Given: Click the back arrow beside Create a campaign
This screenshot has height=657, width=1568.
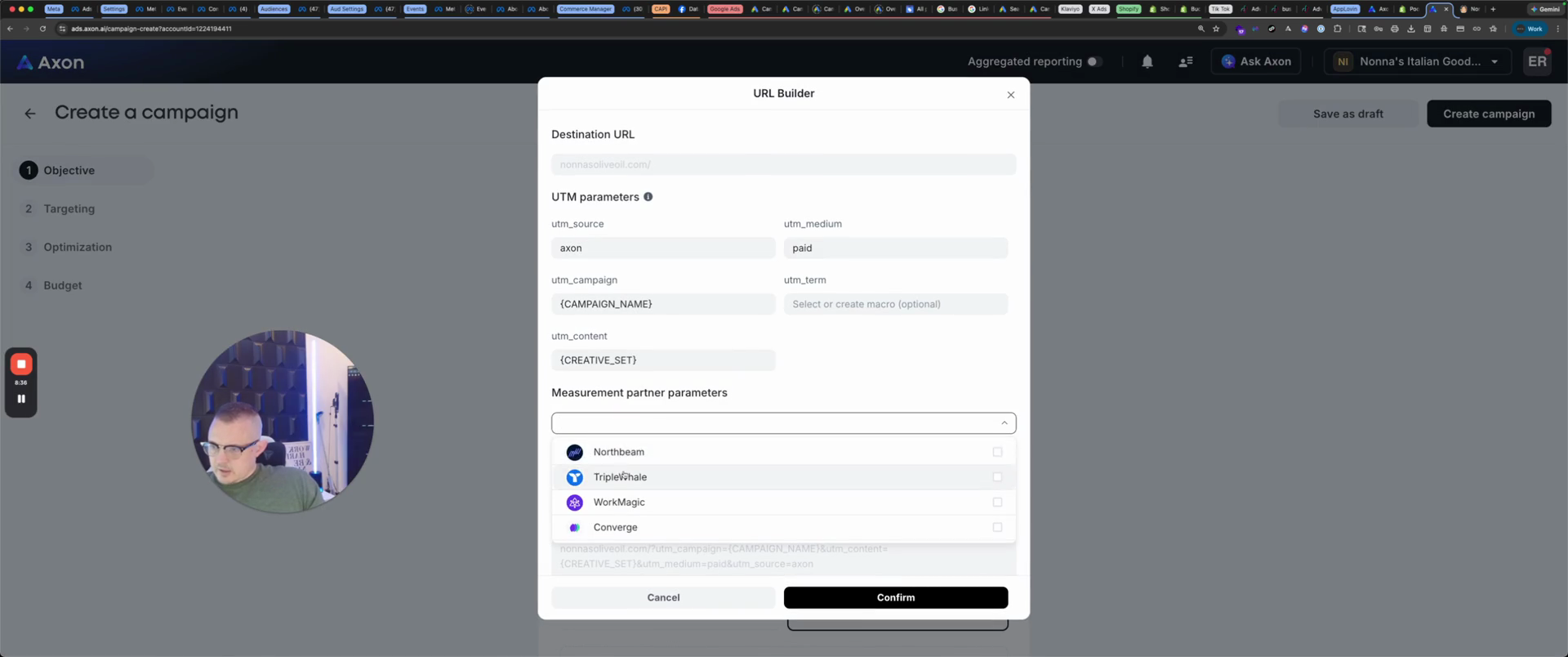Looking at the screenshot, I should click(30, 114).
